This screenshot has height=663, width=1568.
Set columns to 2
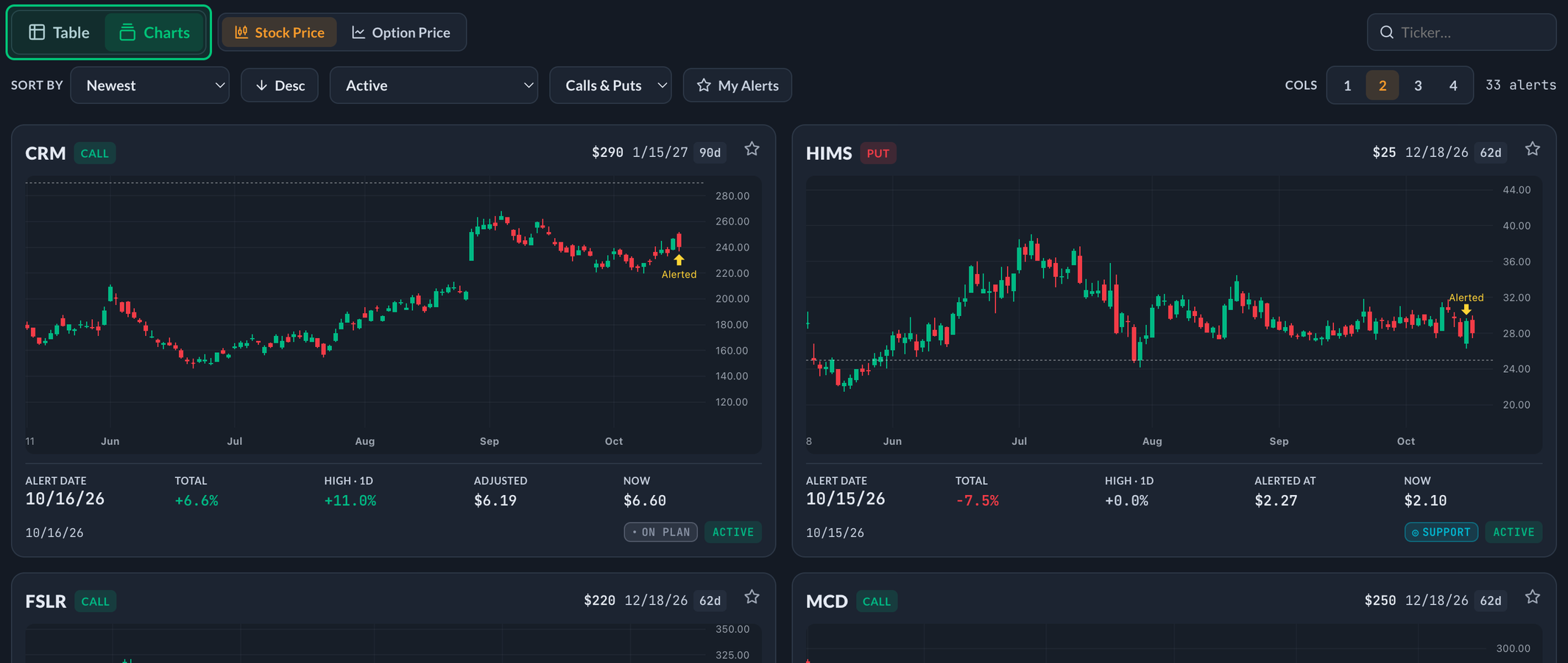coord(1382,85)
